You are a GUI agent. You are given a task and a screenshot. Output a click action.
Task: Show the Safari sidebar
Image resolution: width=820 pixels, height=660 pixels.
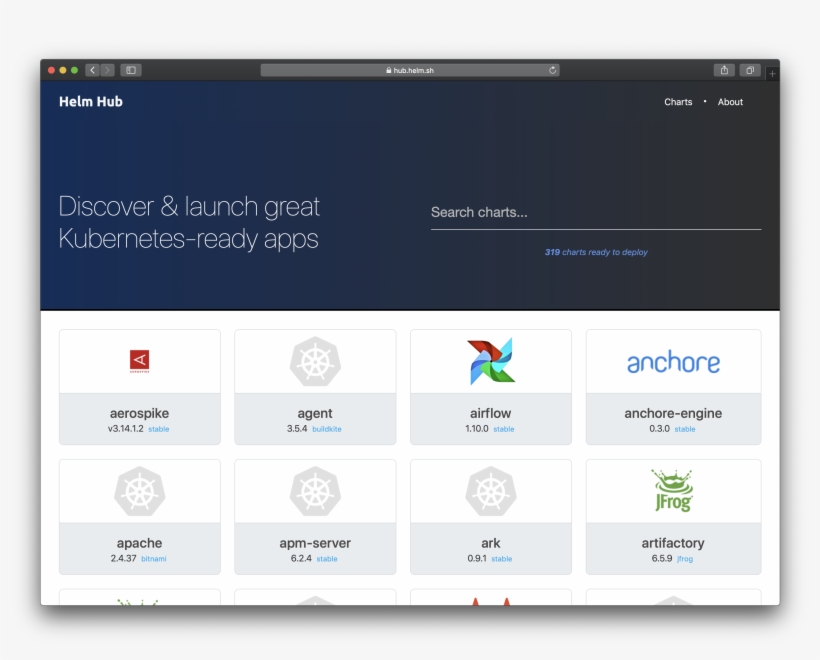point(130,70)
